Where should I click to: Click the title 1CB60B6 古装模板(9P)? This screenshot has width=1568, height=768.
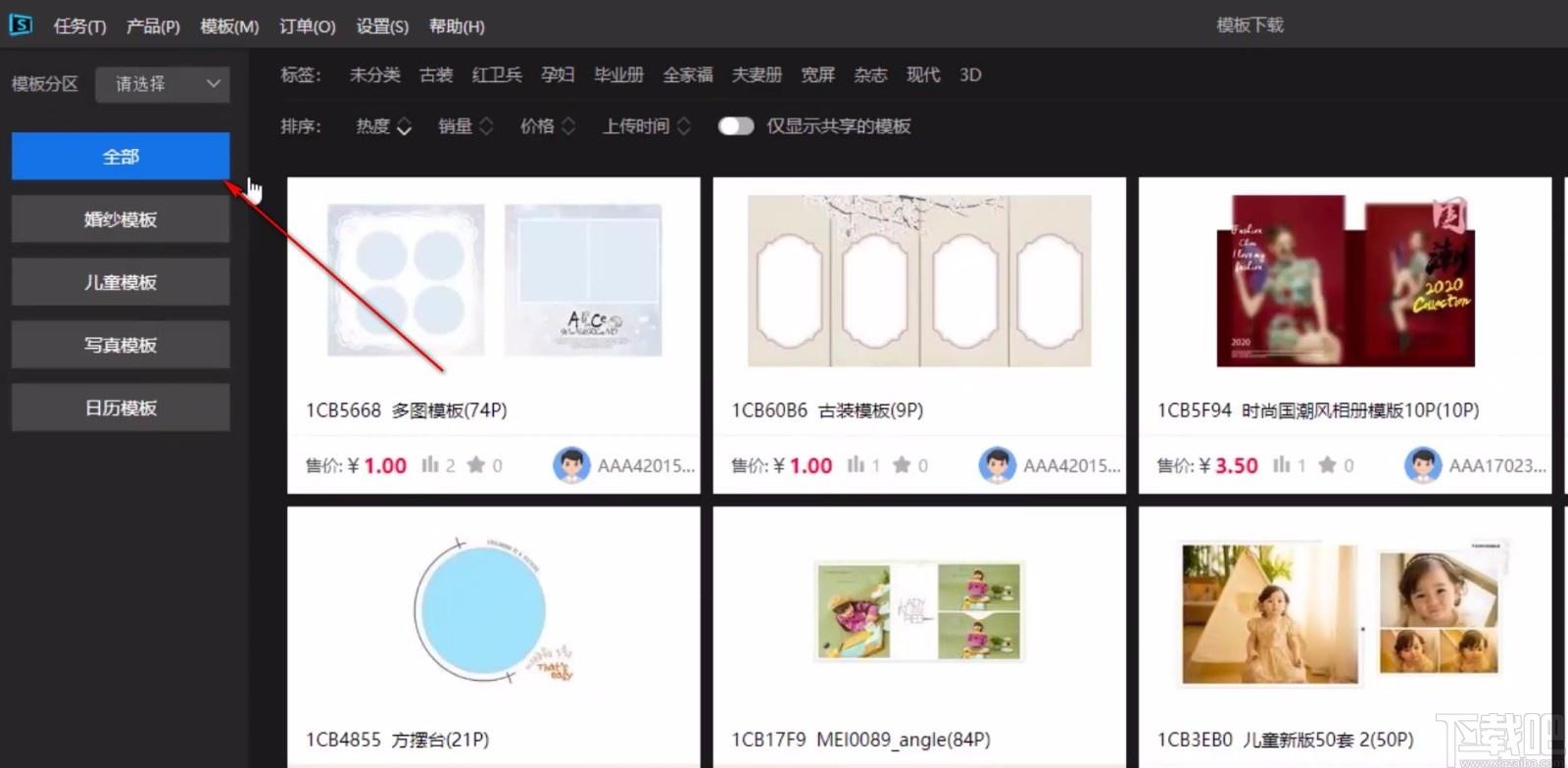tap(827, 410)
